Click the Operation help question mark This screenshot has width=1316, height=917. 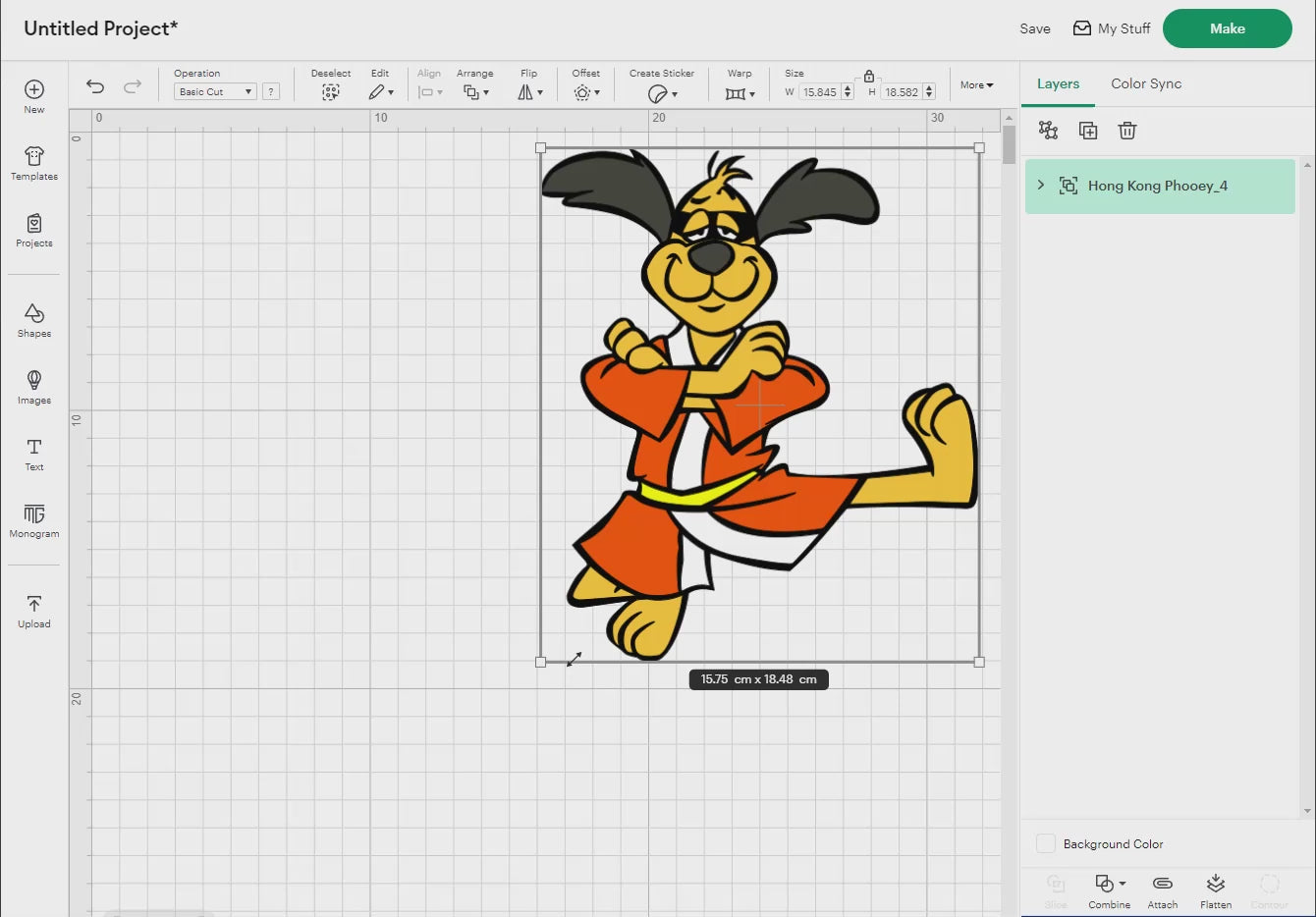tap(271, 91)
